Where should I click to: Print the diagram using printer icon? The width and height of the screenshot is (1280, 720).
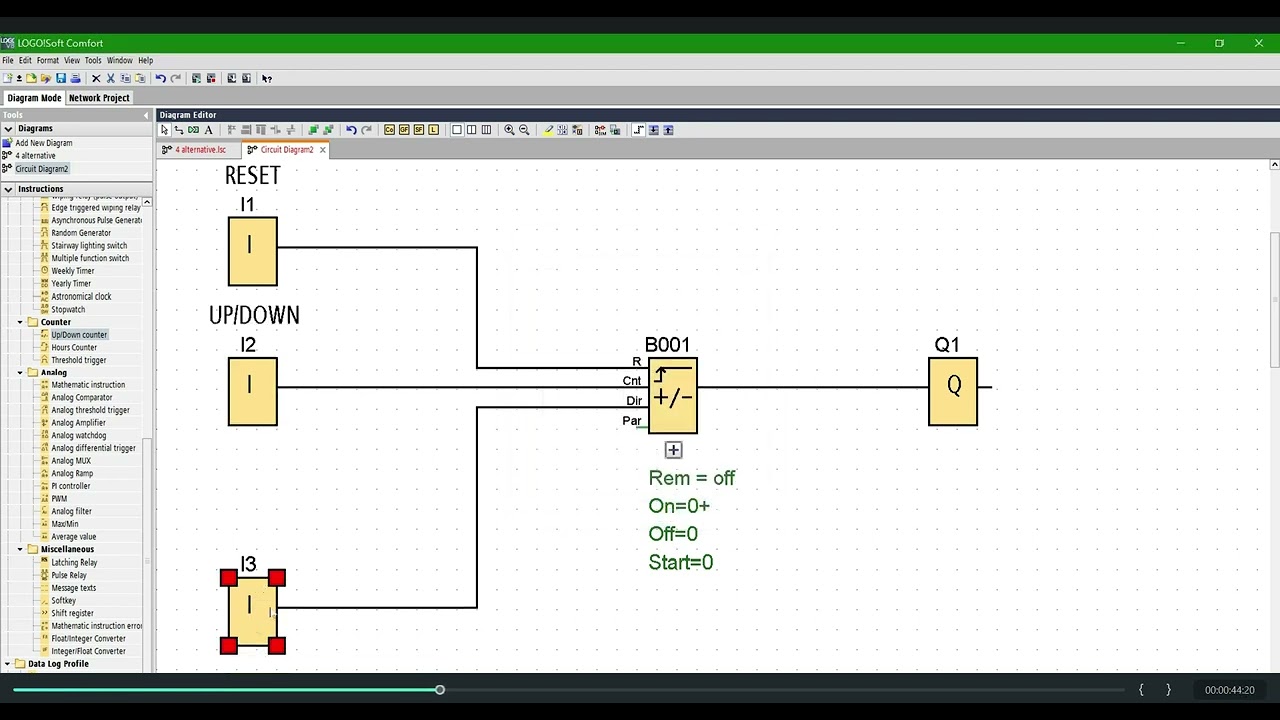click(75, 78)
